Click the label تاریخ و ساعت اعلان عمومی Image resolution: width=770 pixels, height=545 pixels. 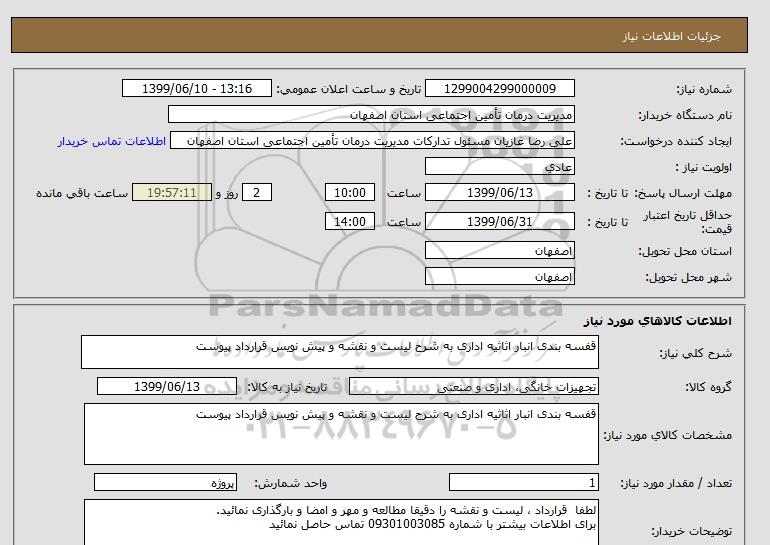tap(349, 89)
